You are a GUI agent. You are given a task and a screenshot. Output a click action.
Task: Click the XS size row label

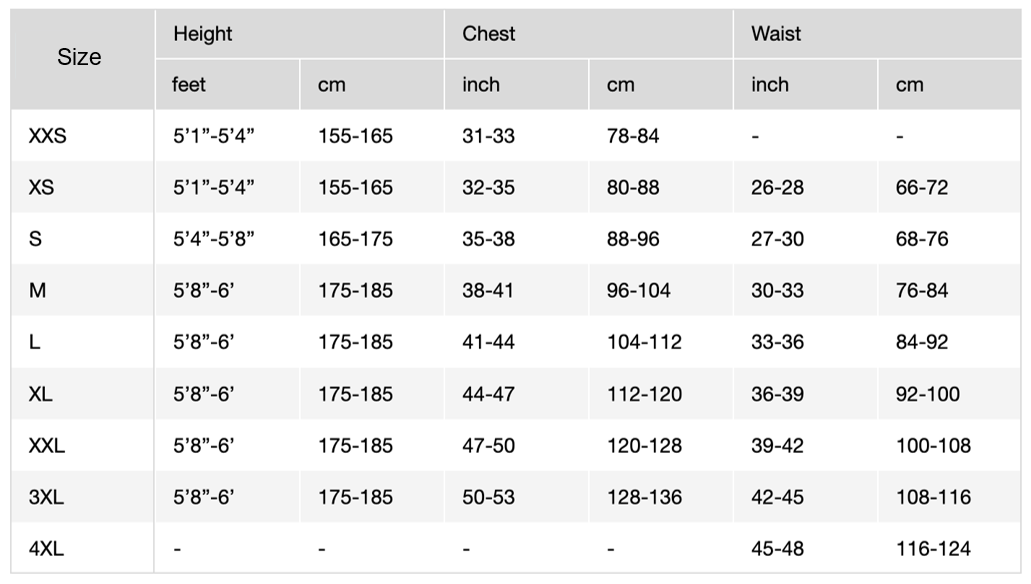[x=41, y=188]
